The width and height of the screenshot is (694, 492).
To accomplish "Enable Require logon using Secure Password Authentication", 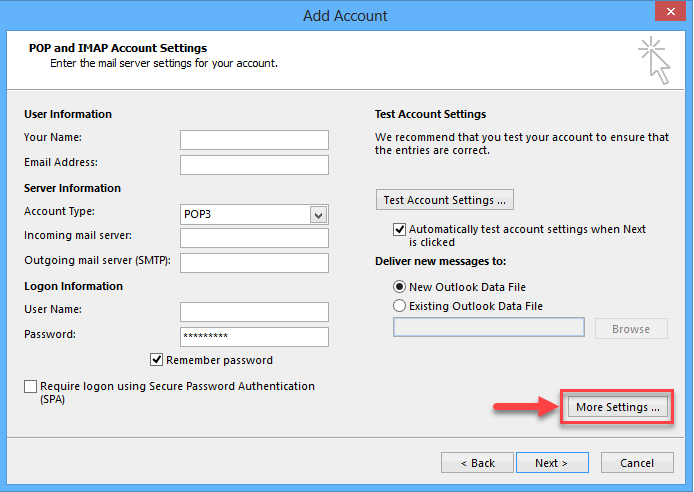I will tap(31, 386).
